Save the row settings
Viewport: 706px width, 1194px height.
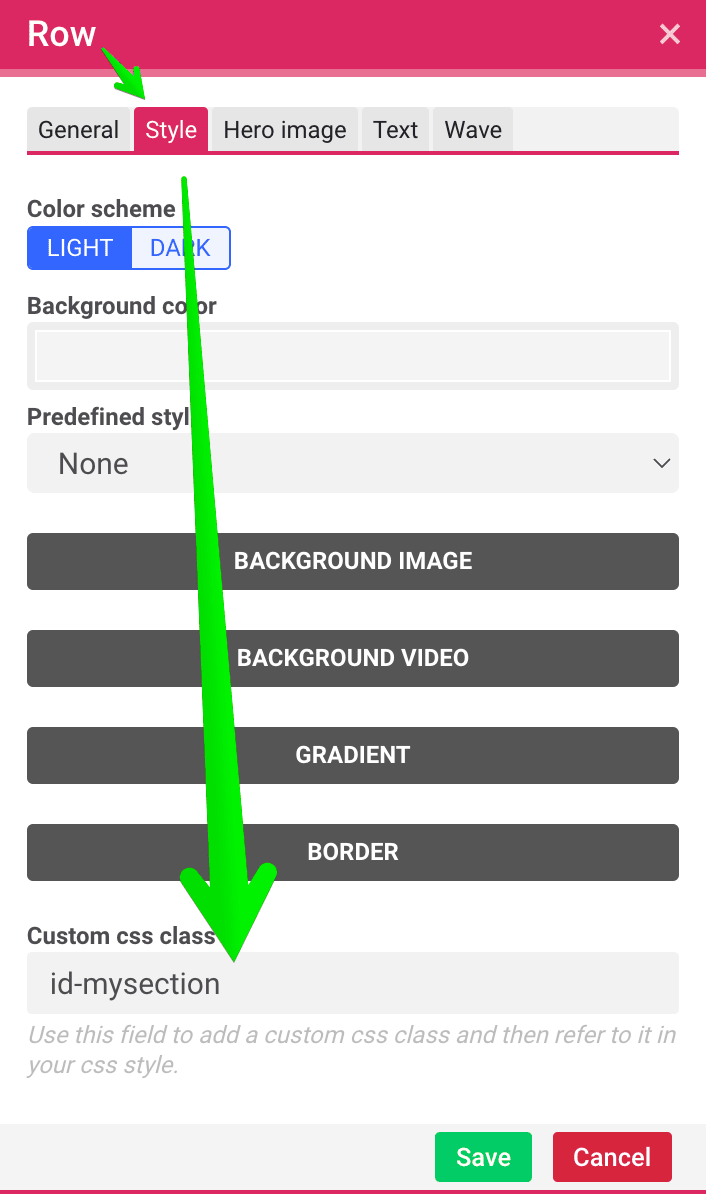pos(483,1157)
